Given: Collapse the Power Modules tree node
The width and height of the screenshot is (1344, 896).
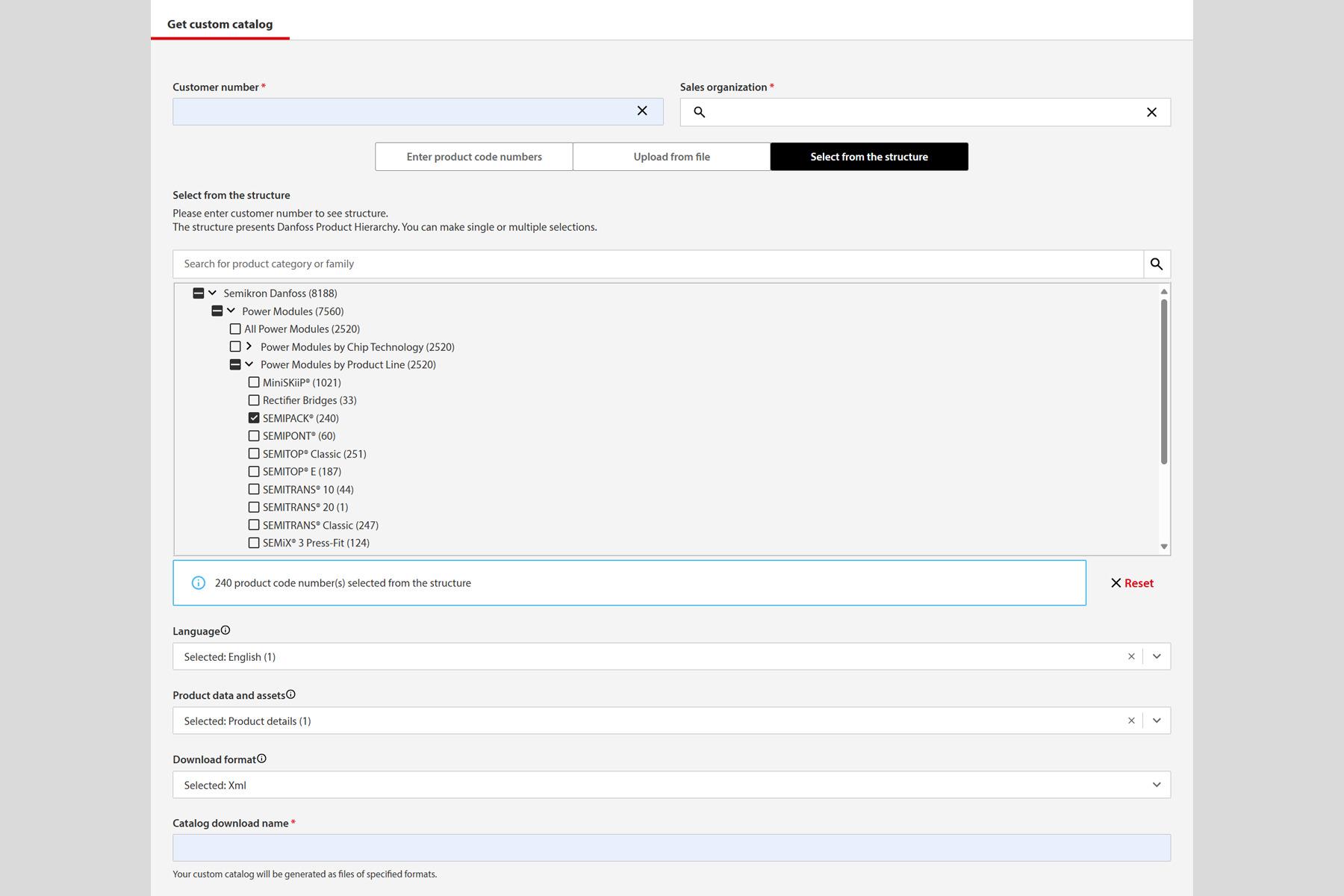Looking at the screenshot, I should (x=231, y=311).
